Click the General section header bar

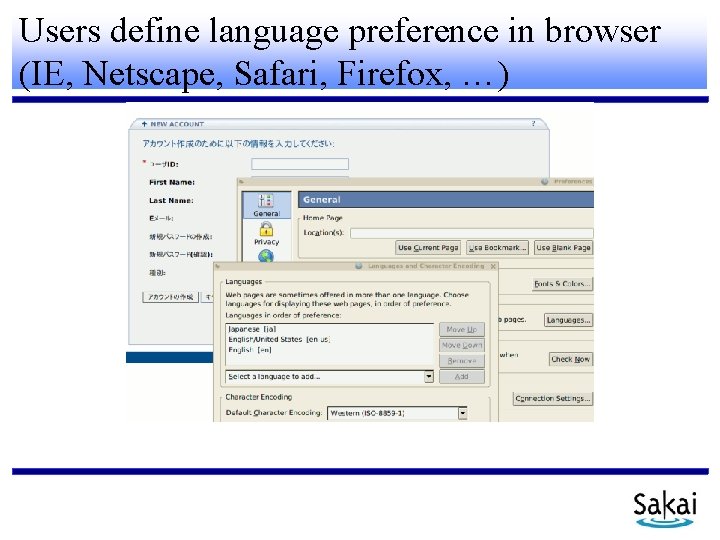(445, 200)
